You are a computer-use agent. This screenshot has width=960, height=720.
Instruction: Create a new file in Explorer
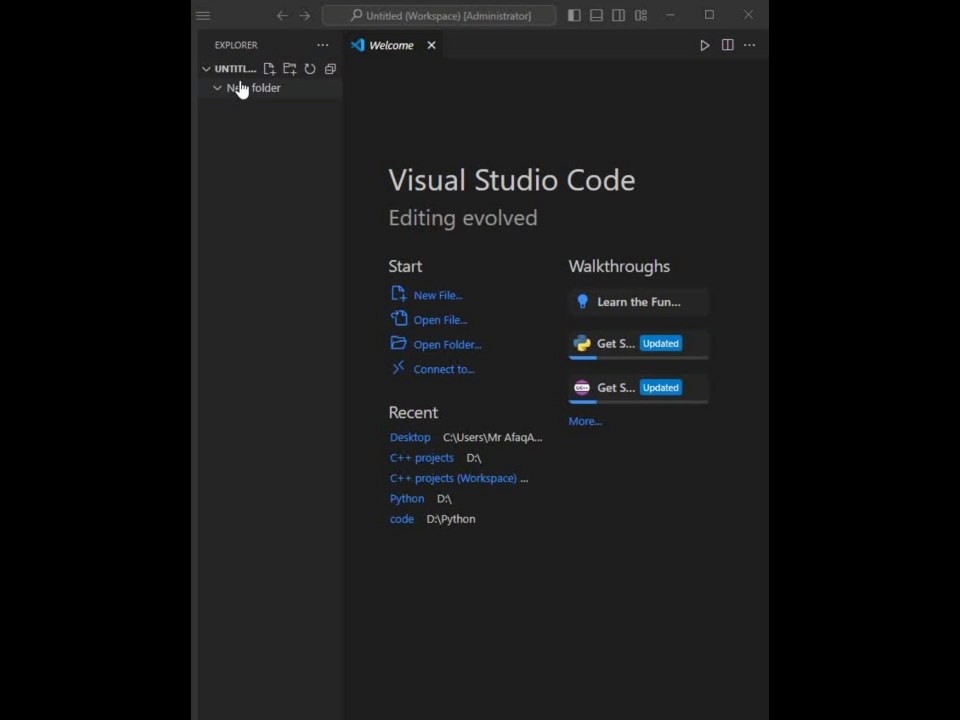pyautogui.click(x=269, y=69)
